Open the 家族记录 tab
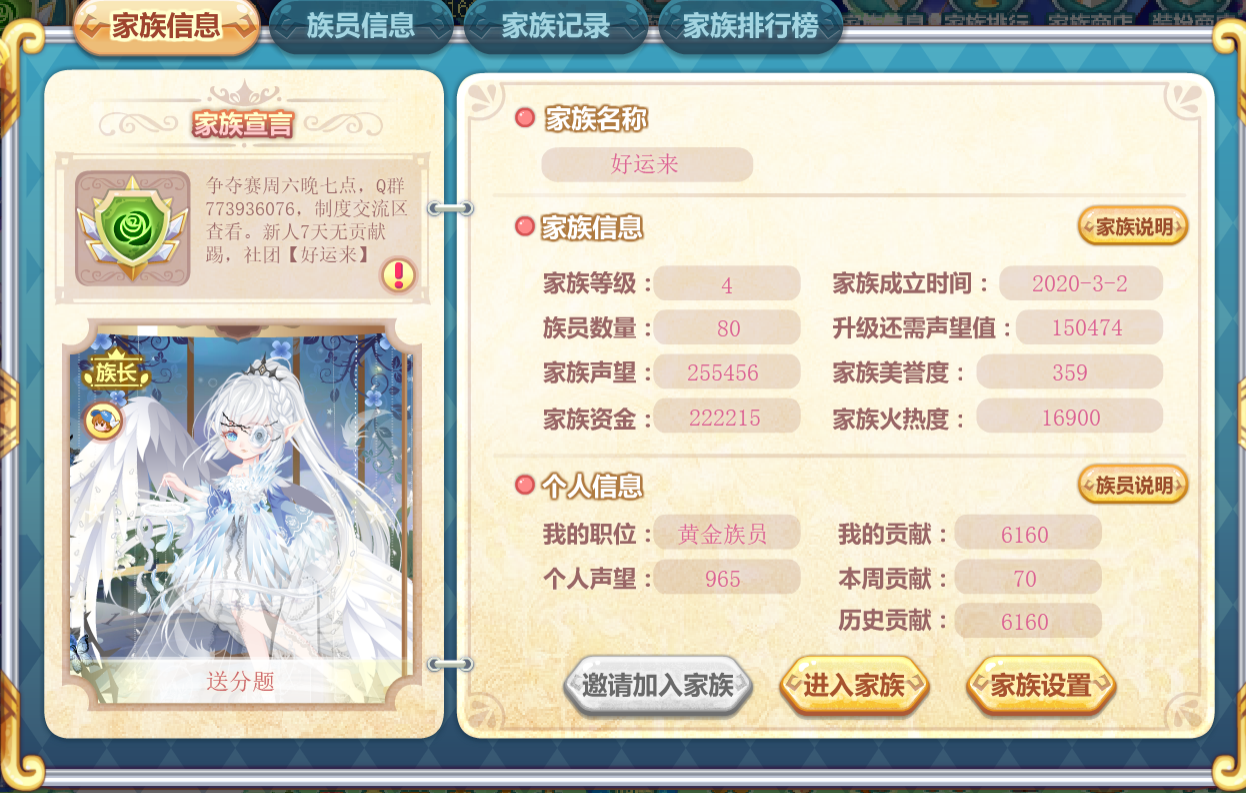This screenshot has height=793, width=1246. (x=555, y=27)
